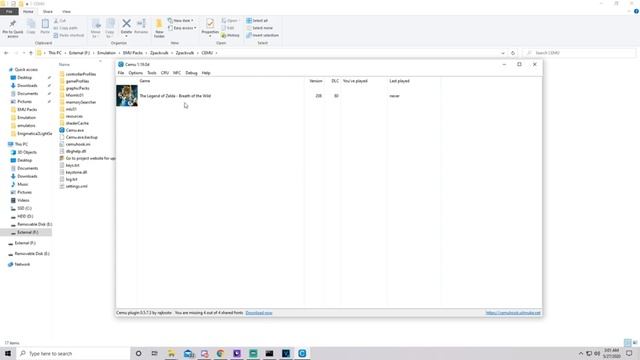Click the Back arrow in Explorer
Screen dimensions: 640x360
6,53
